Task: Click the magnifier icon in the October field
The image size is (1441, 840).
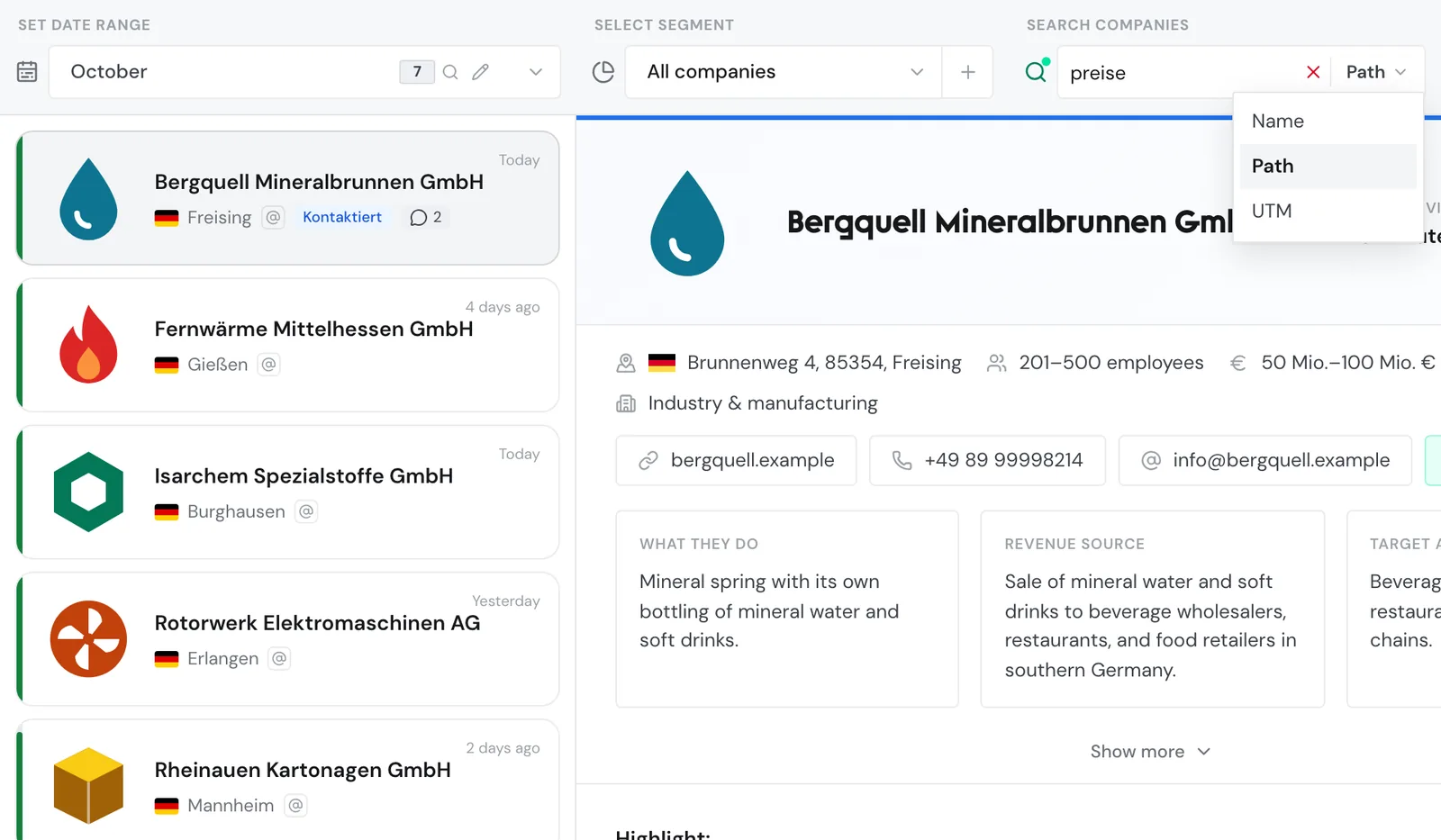Action: (450, 72)
